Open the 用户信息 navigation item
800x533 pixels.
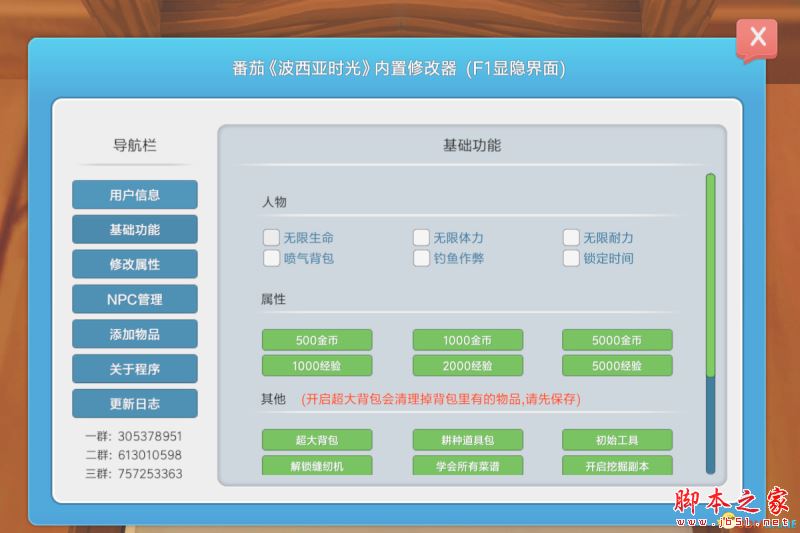point(135,195)
